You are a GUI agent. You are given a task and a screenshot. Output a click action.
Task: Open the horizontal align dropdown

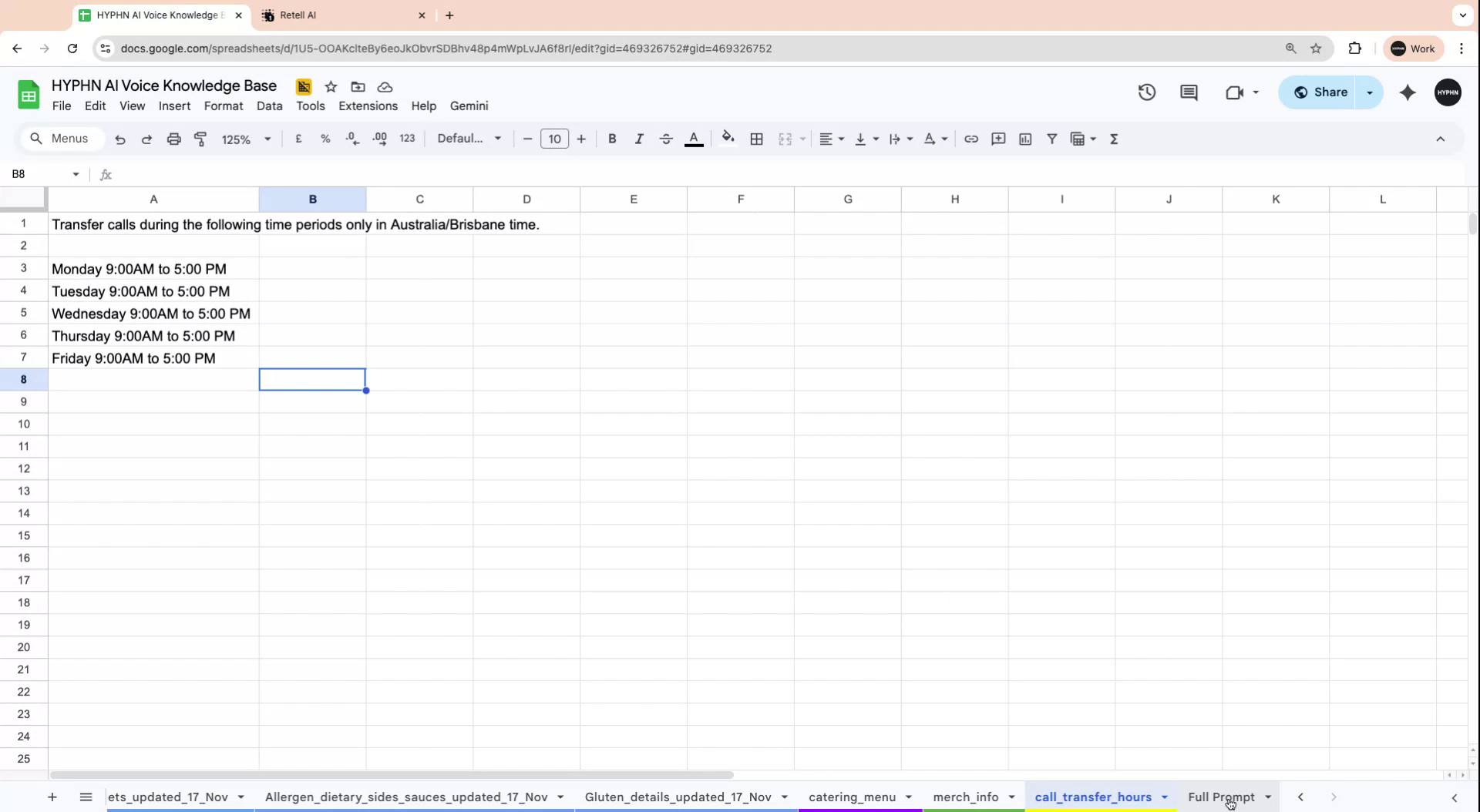click(x=831, y=139)
